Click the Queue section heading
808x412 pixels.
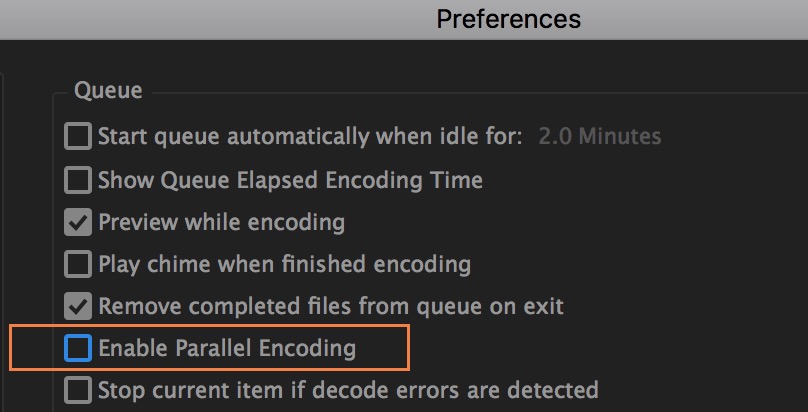[108, 91]
